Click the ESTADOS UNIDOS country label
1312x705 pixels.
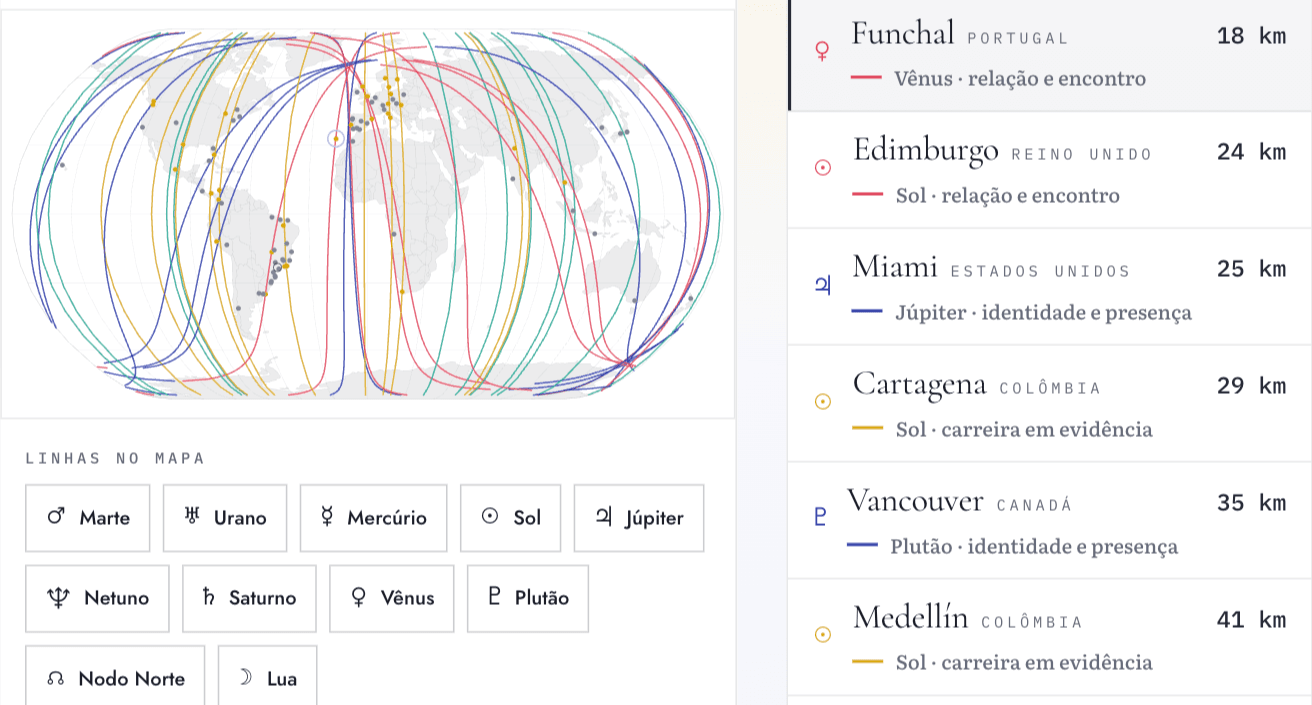click(1040, 272)
